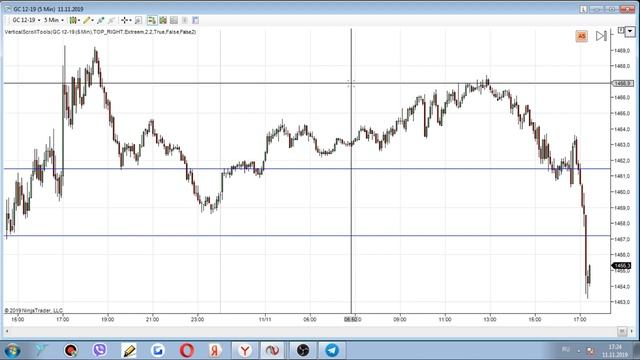The width and height of the screenshot is (640, 360).
Task: Open the Windows Start button
Action: tap(12, 350)
